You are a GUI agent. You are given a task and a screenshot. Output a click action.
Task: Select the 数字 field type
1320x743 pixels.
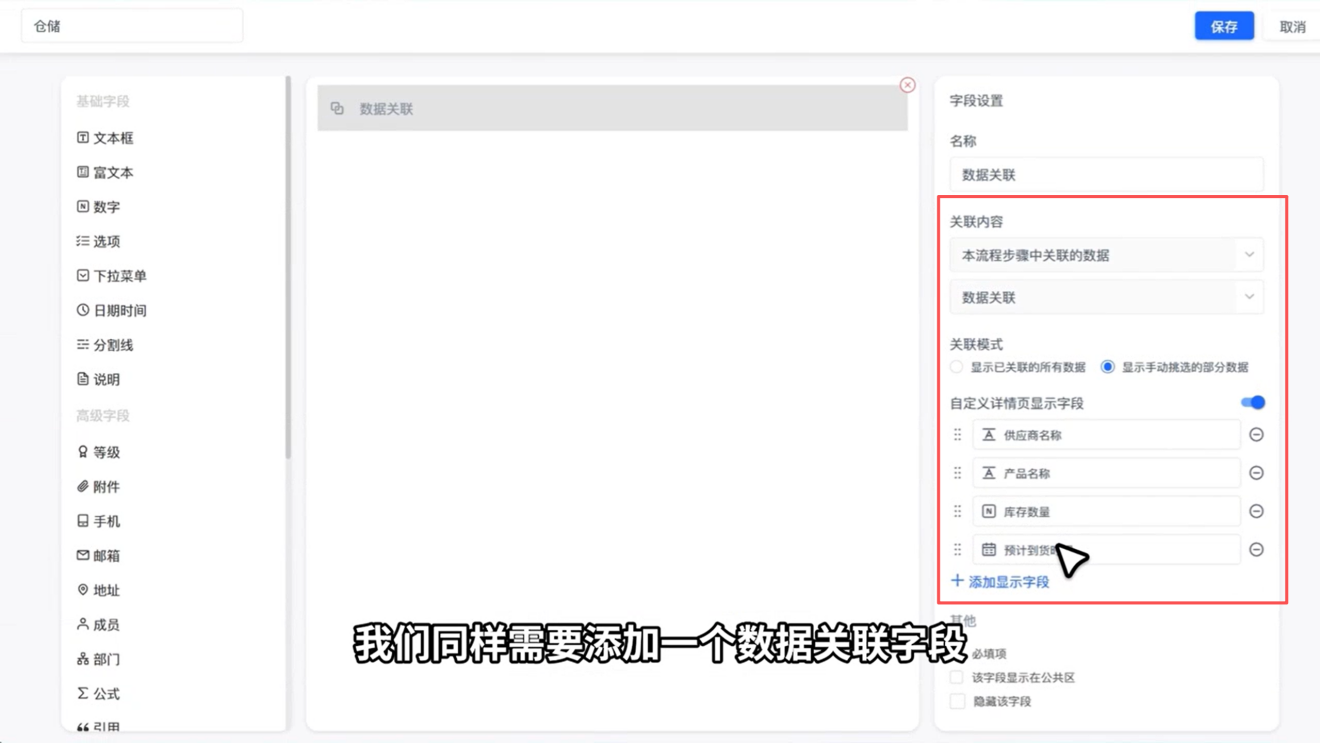point(98,207)
